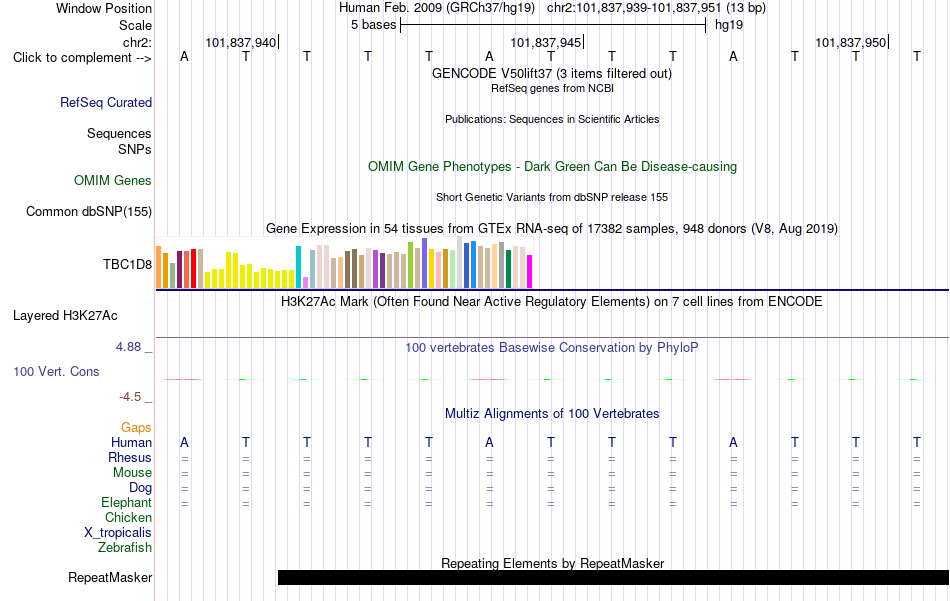Screen dimensions: 950x601
Task: Open the 100 Vert. Cons track label
Action: tap(56, 371)
